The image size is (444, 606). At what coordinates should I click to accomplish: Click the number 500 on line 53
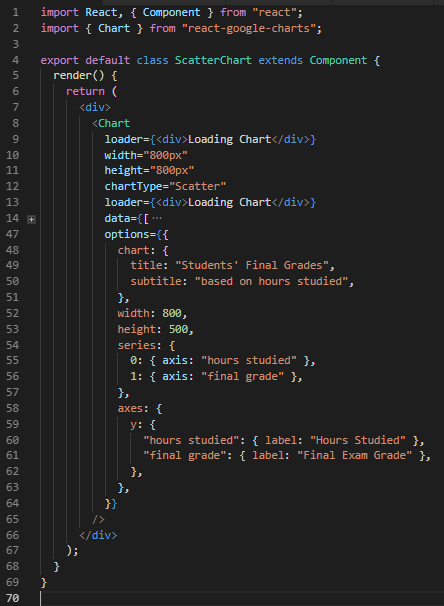[x=178, y=329]
